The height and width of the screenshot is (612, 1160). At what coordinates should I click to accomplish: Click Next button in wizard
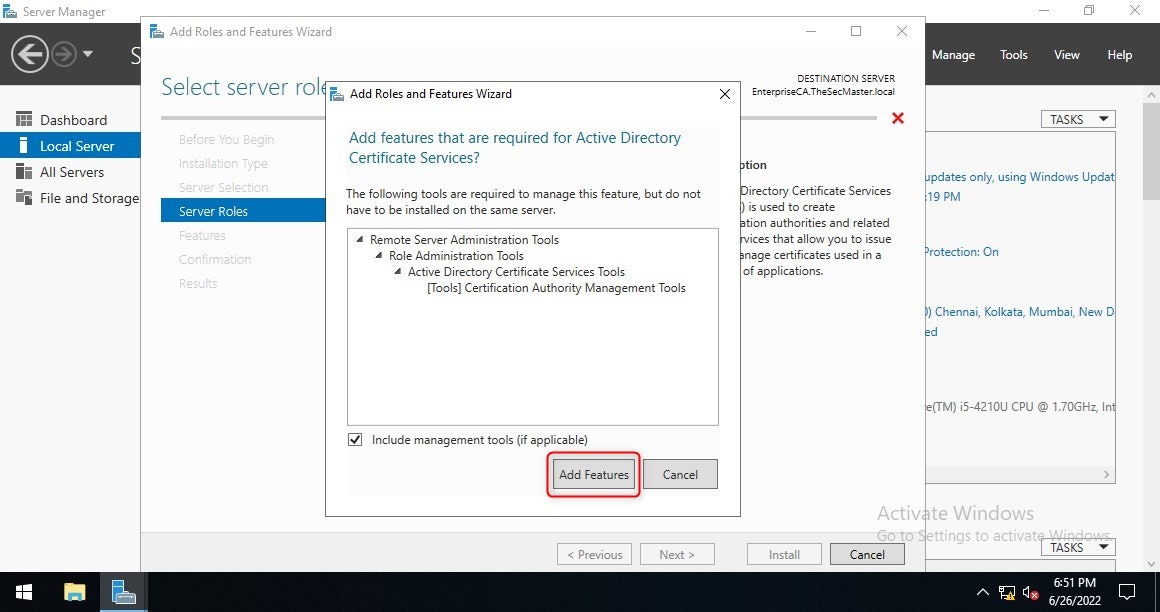677,554
